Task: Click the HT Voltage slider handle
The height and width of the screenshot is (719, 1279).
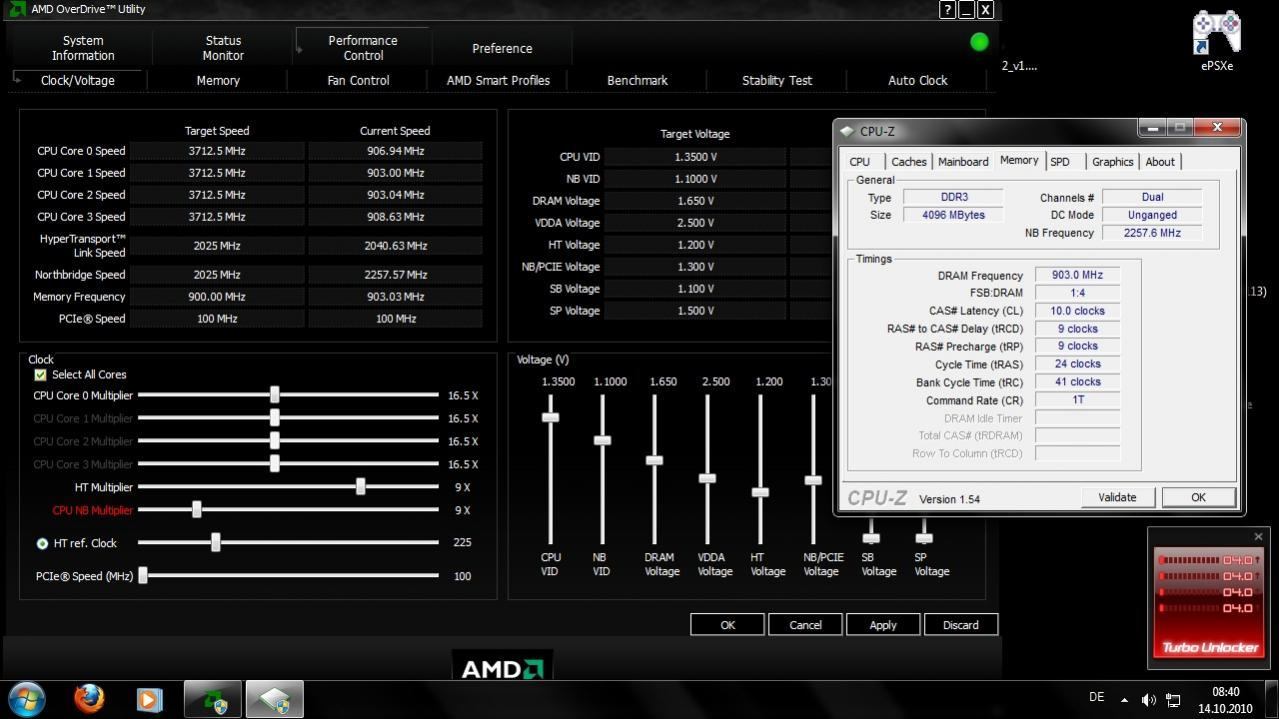Action: pos(760,492)
